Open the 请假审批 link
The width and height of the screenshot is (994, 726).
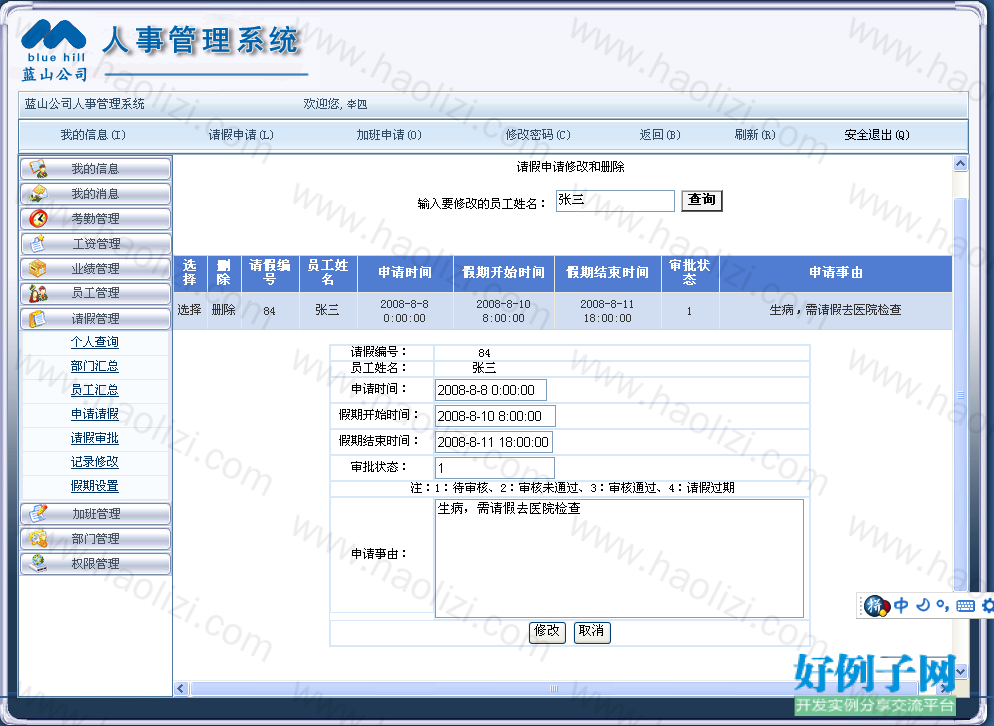click(94, 438)
